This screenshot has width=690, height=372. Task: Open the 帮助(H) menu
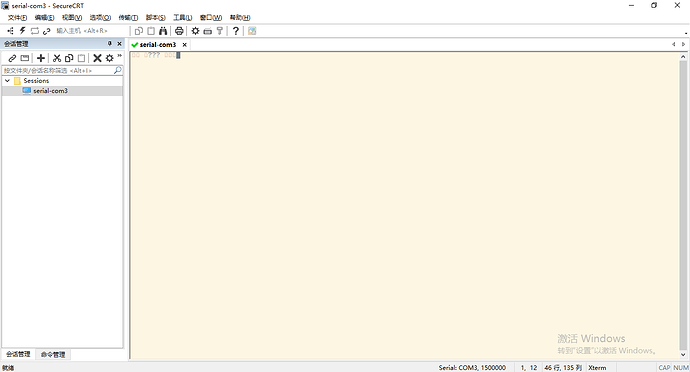pos(240,18)
